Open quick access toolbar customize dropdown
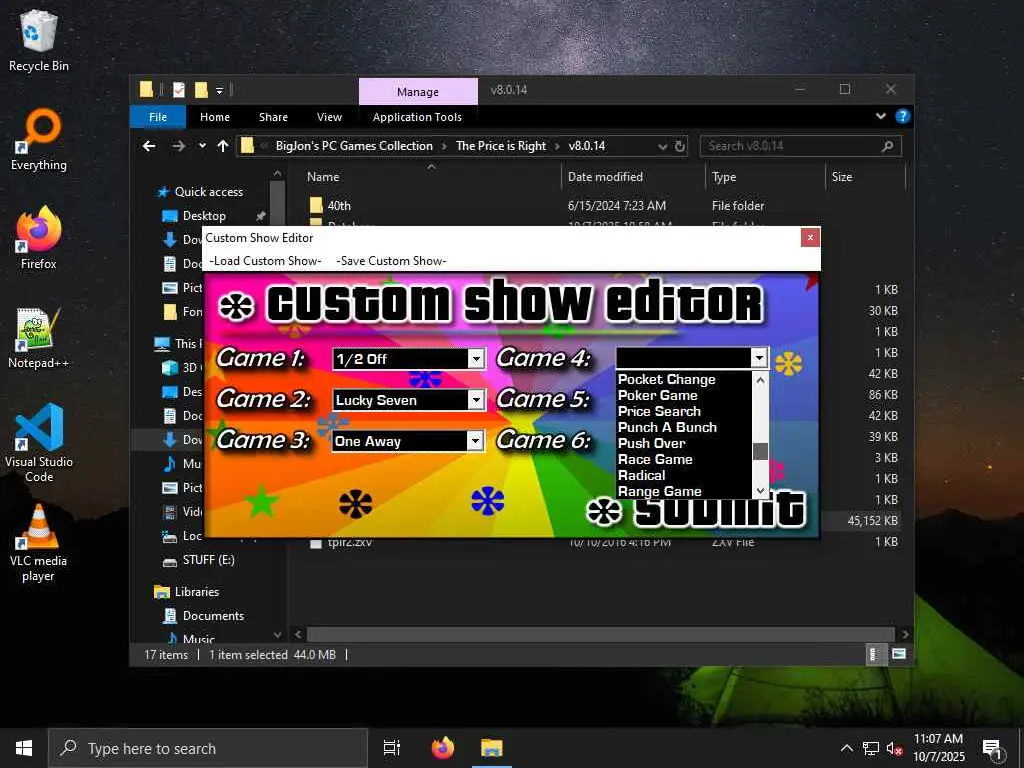The image size is (1024, 768). pyautogui.click(x=219, y=90)
